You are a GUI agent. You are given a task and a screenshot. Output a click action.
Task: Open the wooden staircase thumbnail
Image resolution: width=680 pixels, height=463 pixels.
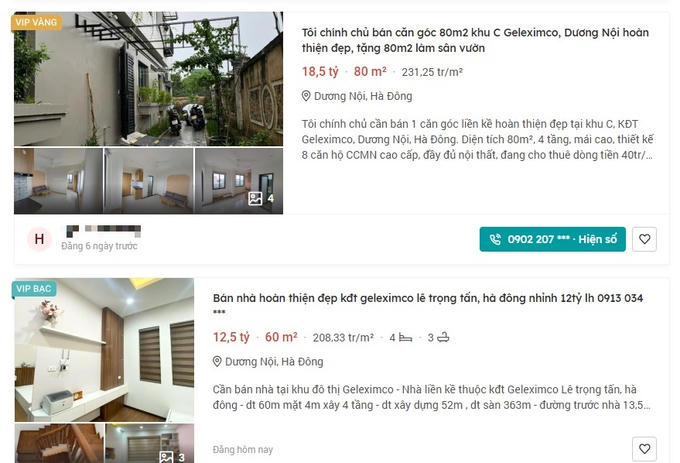tap(59, 443)
